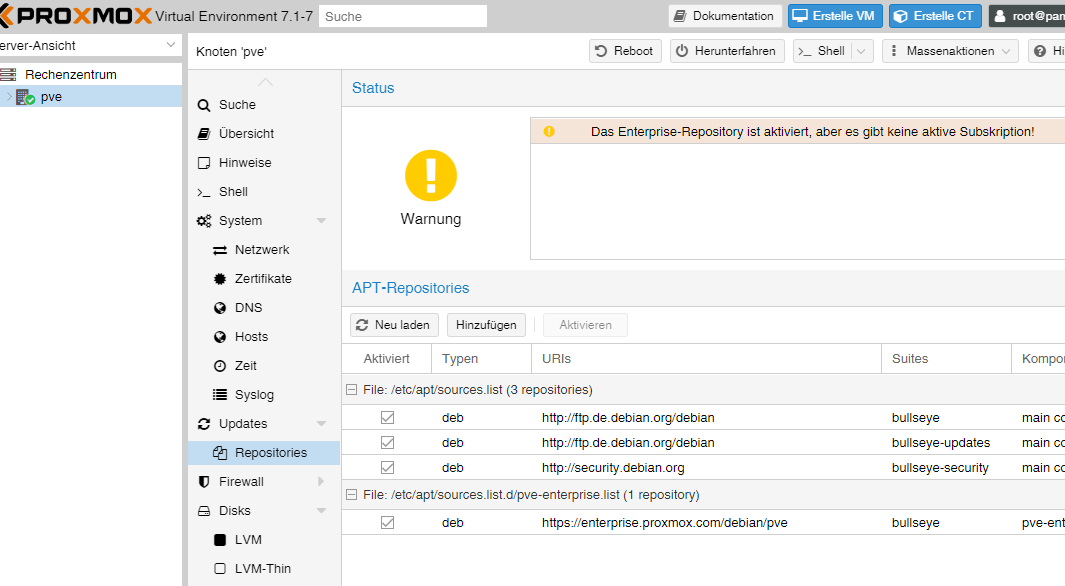Image resolution: width=1065 pixels, height=586 pixels.
Task: Collapse the pve-enterprise.list file group
Action: (x=351, y=495)
